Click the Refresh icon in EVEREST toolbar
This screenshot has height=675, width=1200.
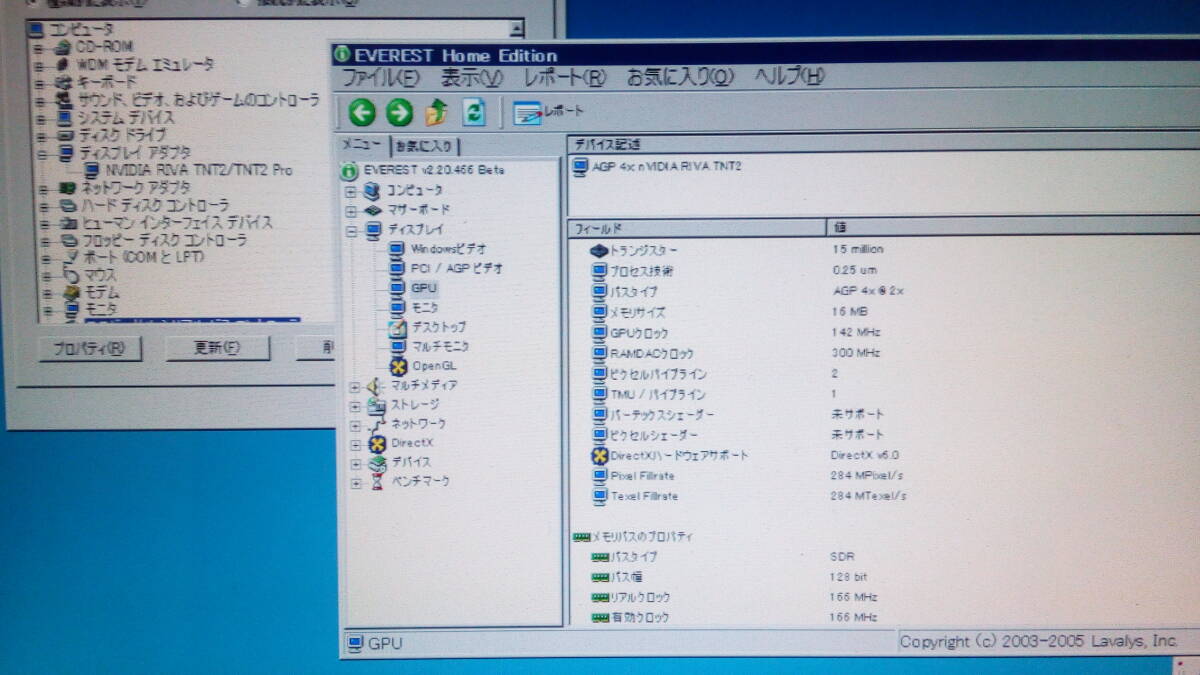474,112
